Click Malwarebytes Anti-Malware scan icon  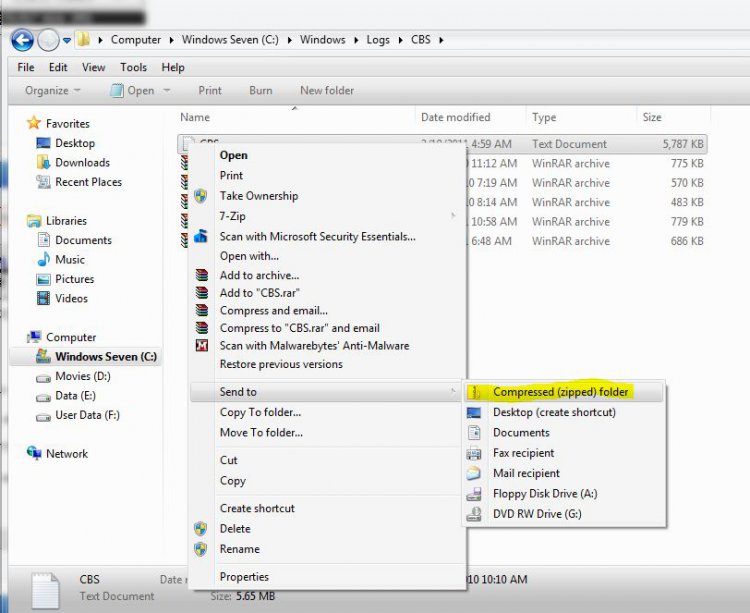coord(202,345)
